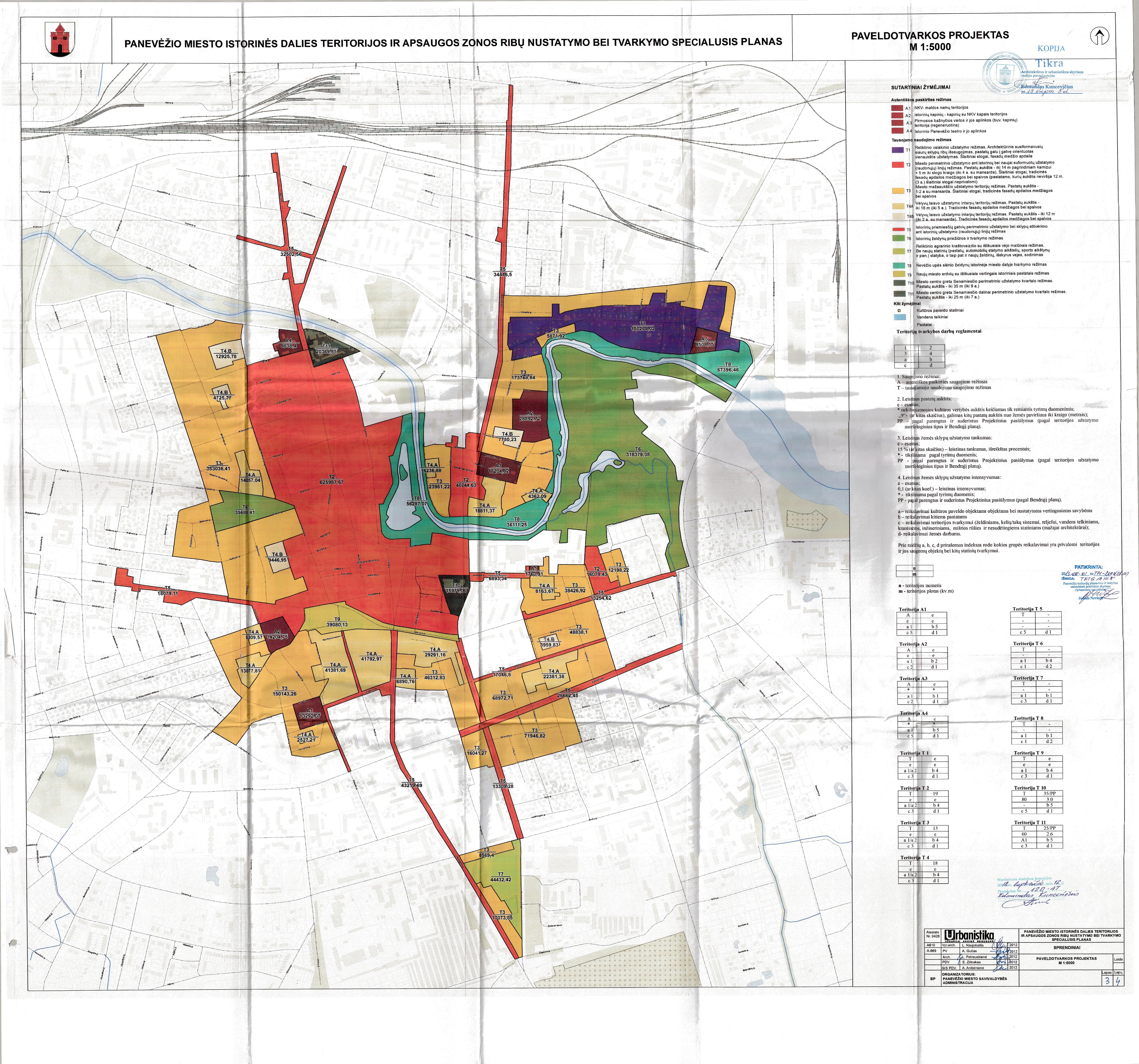The image size is (1139, 1064).
Task: Click map label 'T4.B 9446,95'
Action: click(277, 557)
